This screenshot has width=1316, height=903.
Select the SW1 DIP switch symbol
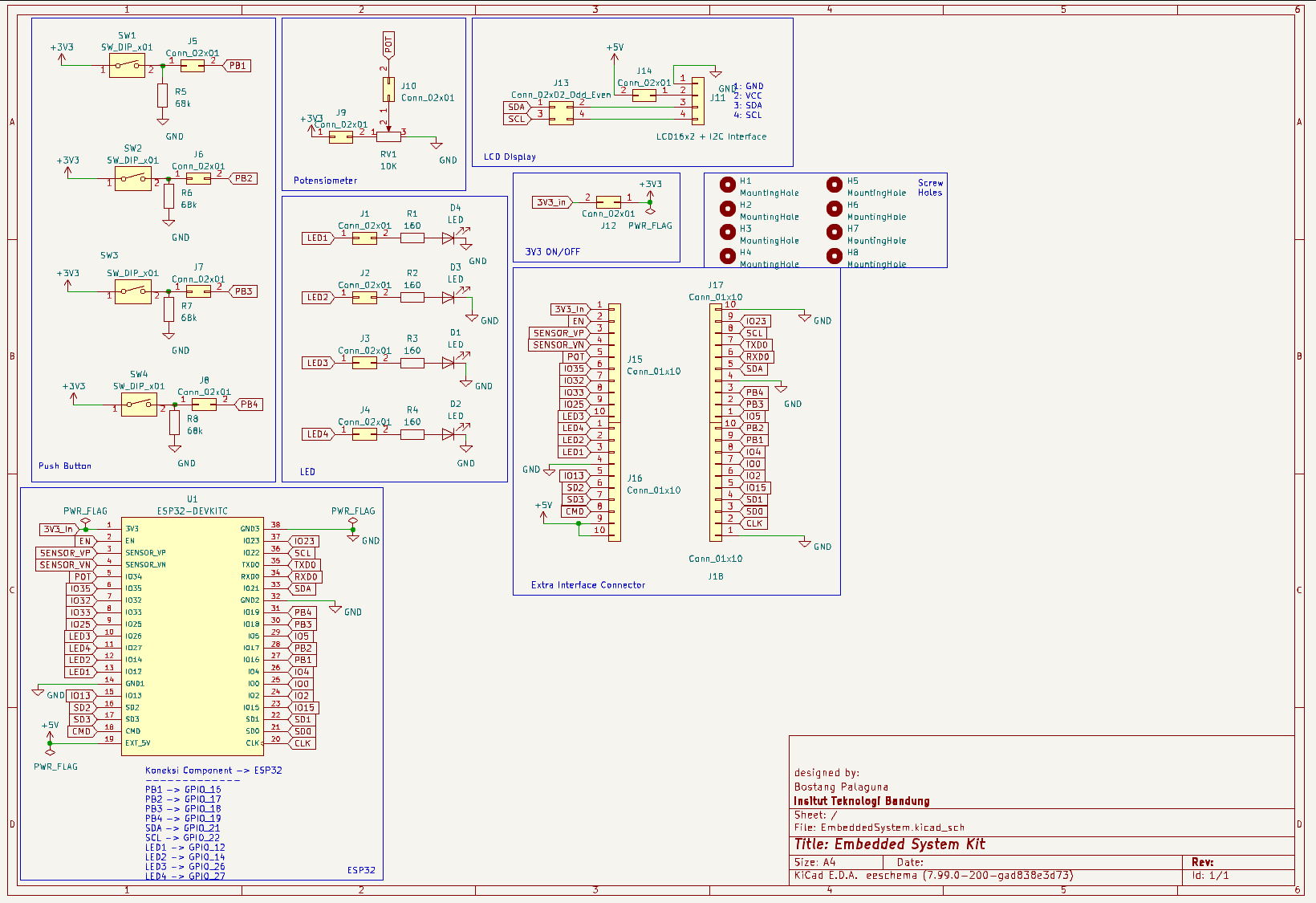[x=127, y=66]
